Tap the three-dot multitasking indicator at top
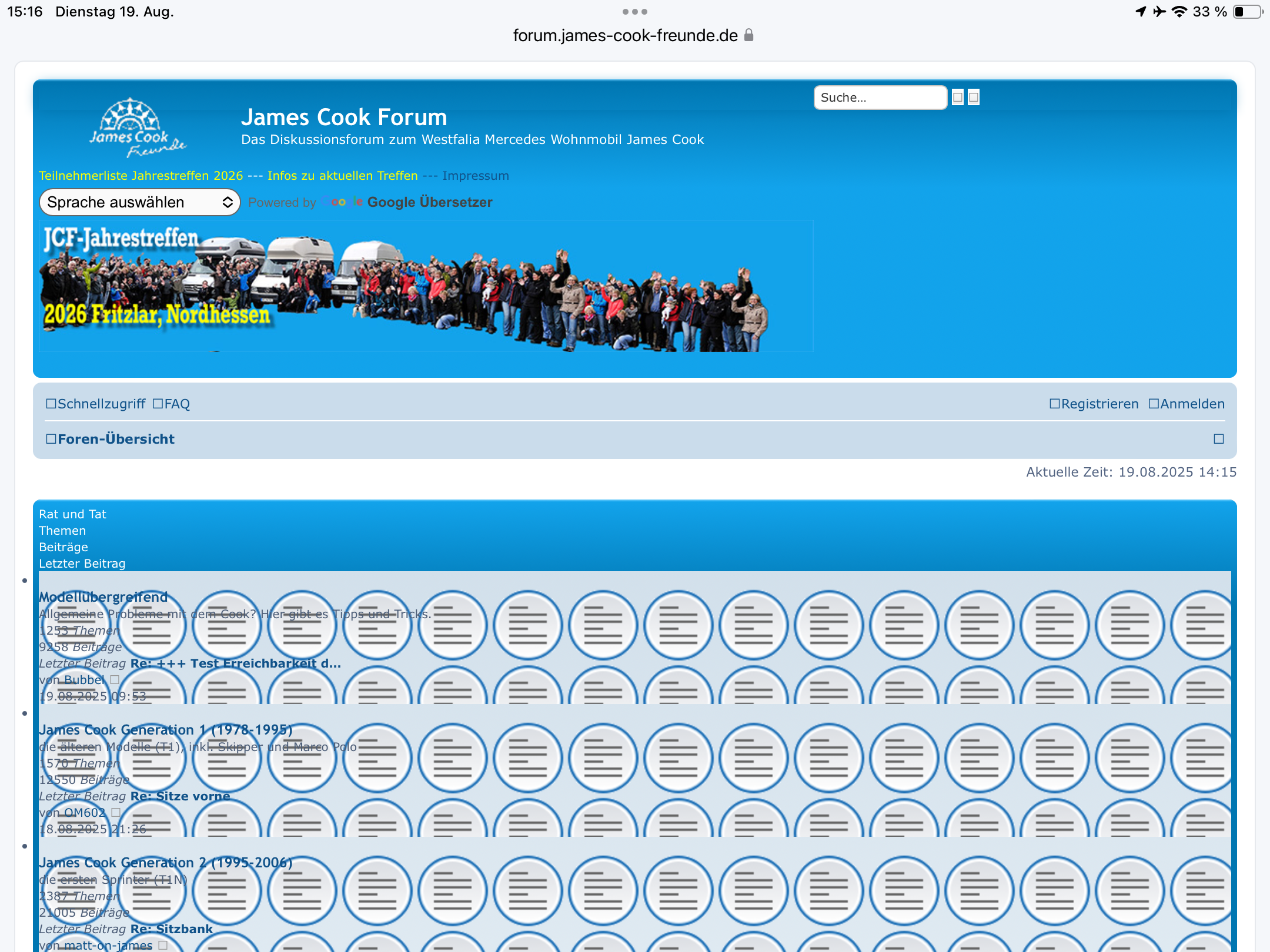 [x=635, y=12]
